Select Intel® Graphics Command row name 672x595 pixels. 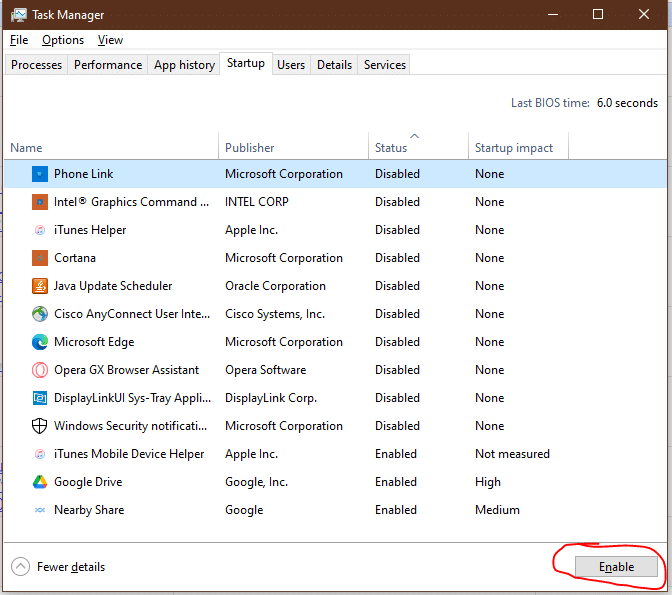tap(132, 202)
